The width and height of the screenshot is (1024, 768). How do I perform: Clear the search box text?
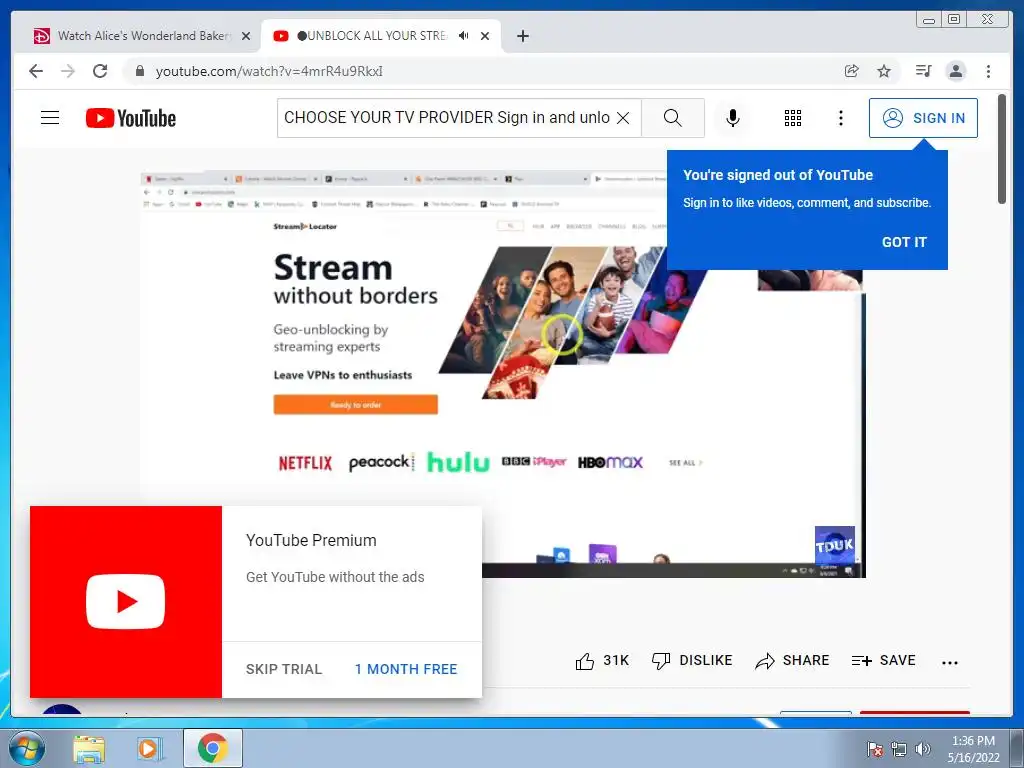pyautogui.click(x=623, y=118)
